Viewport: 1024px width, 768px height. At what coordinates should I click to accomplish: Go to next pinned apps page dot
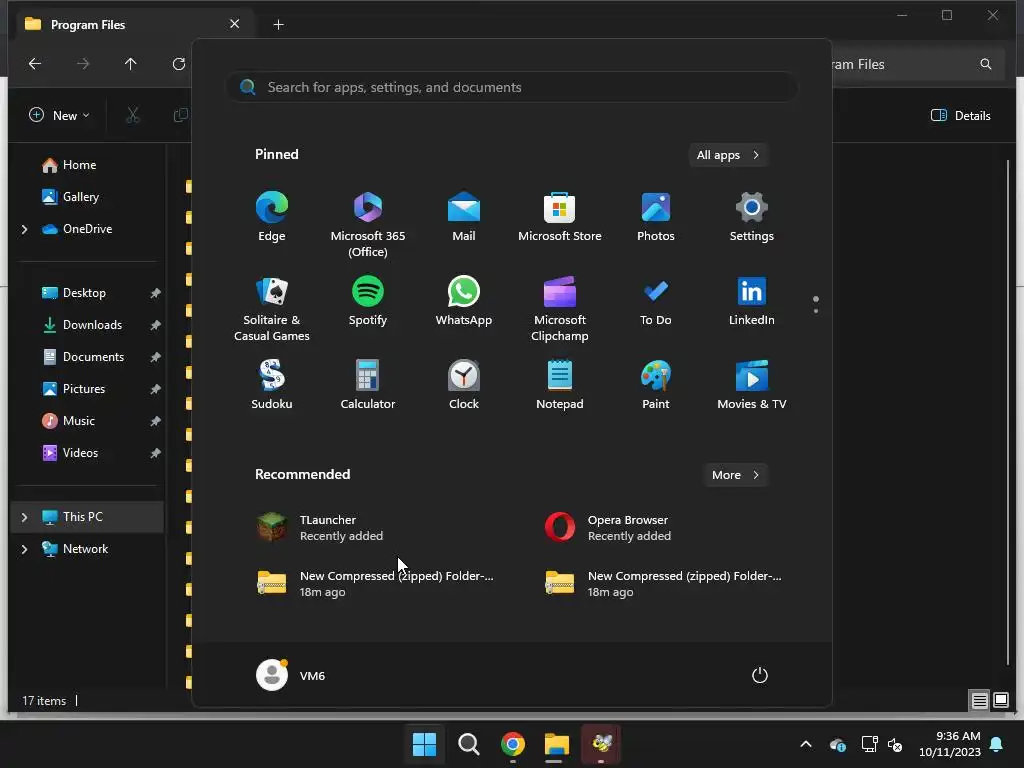tap(816, 311)
